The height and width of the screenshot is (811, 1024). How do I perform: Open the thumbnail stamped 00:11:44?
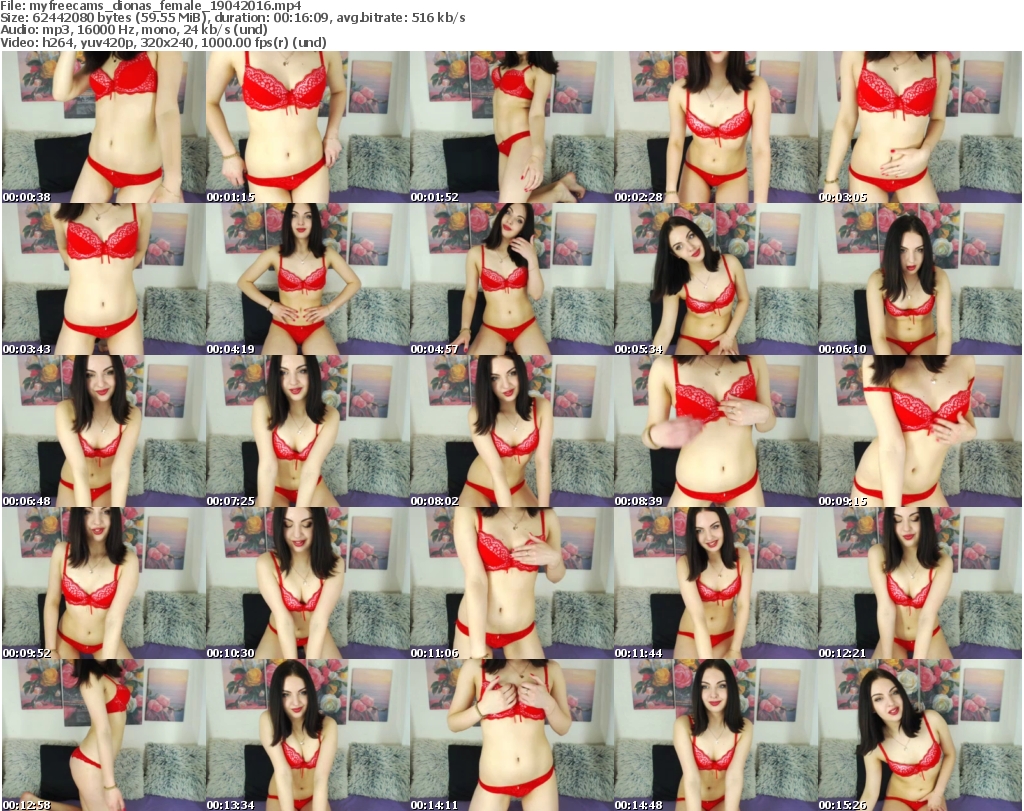tap(715, 584)
